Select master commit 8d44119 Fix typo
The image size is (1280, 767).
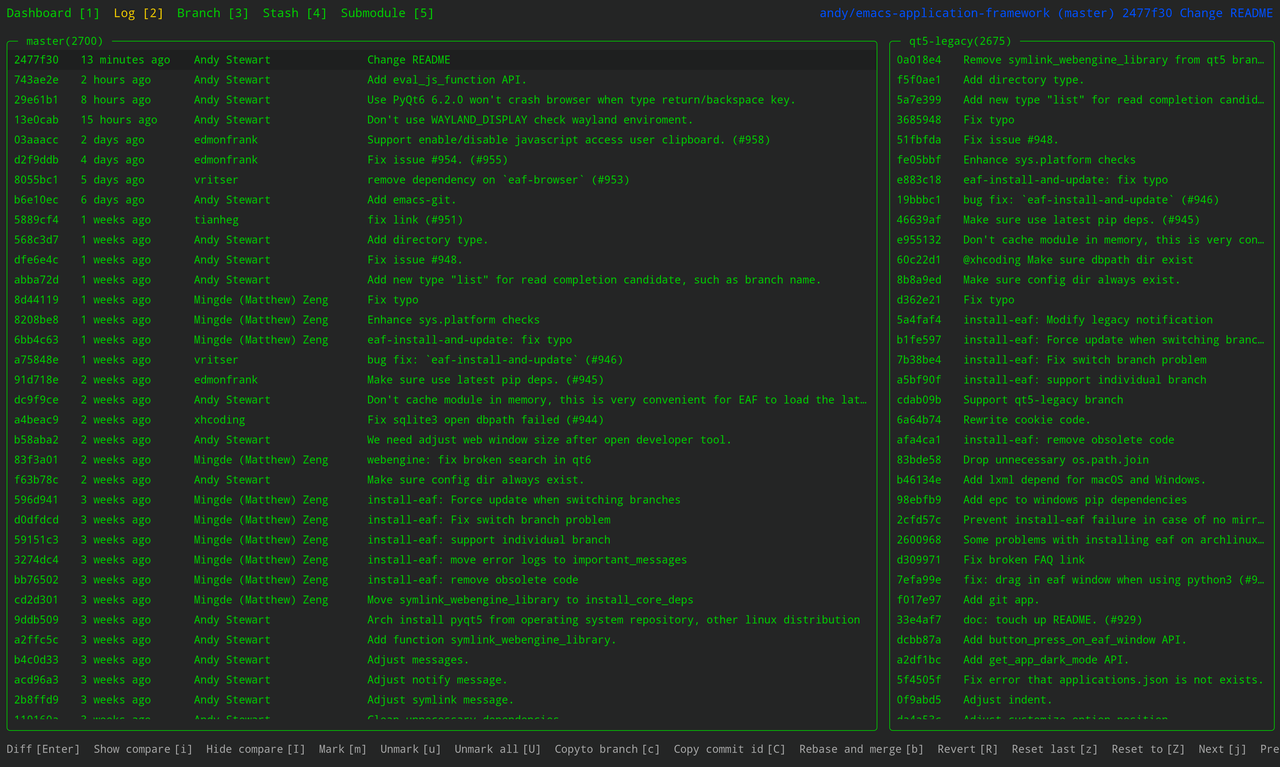point(442,300)
